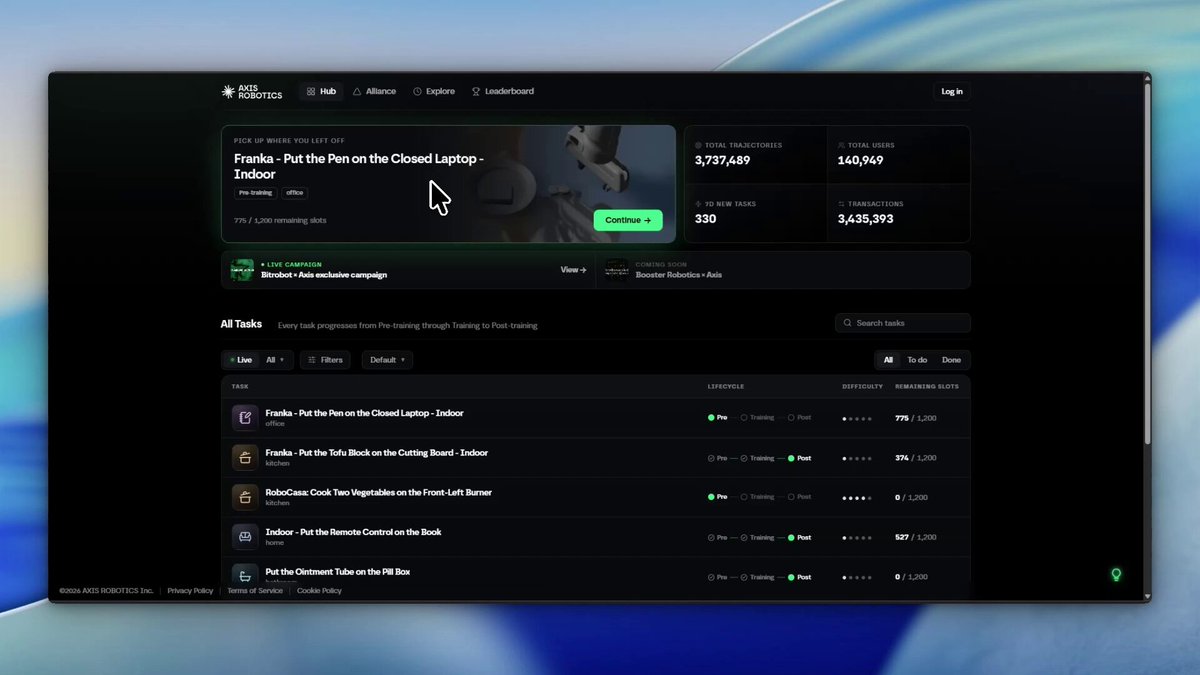The image size is (1200, 675).
Task: Click the Pre-training tag on the featured card
Action: (x=256, y=193)
